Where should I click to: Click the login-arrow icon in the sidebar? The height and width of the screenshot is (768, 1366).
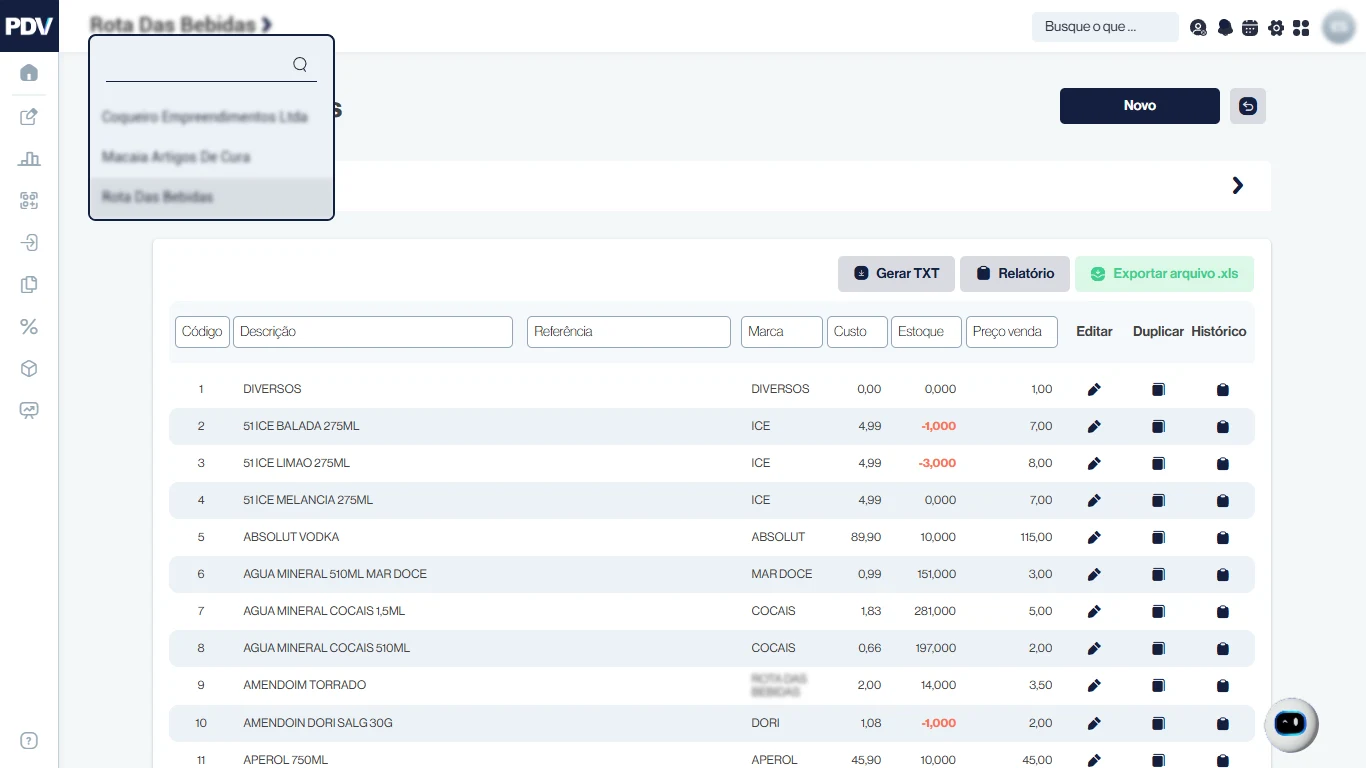[x=29, y=242]
